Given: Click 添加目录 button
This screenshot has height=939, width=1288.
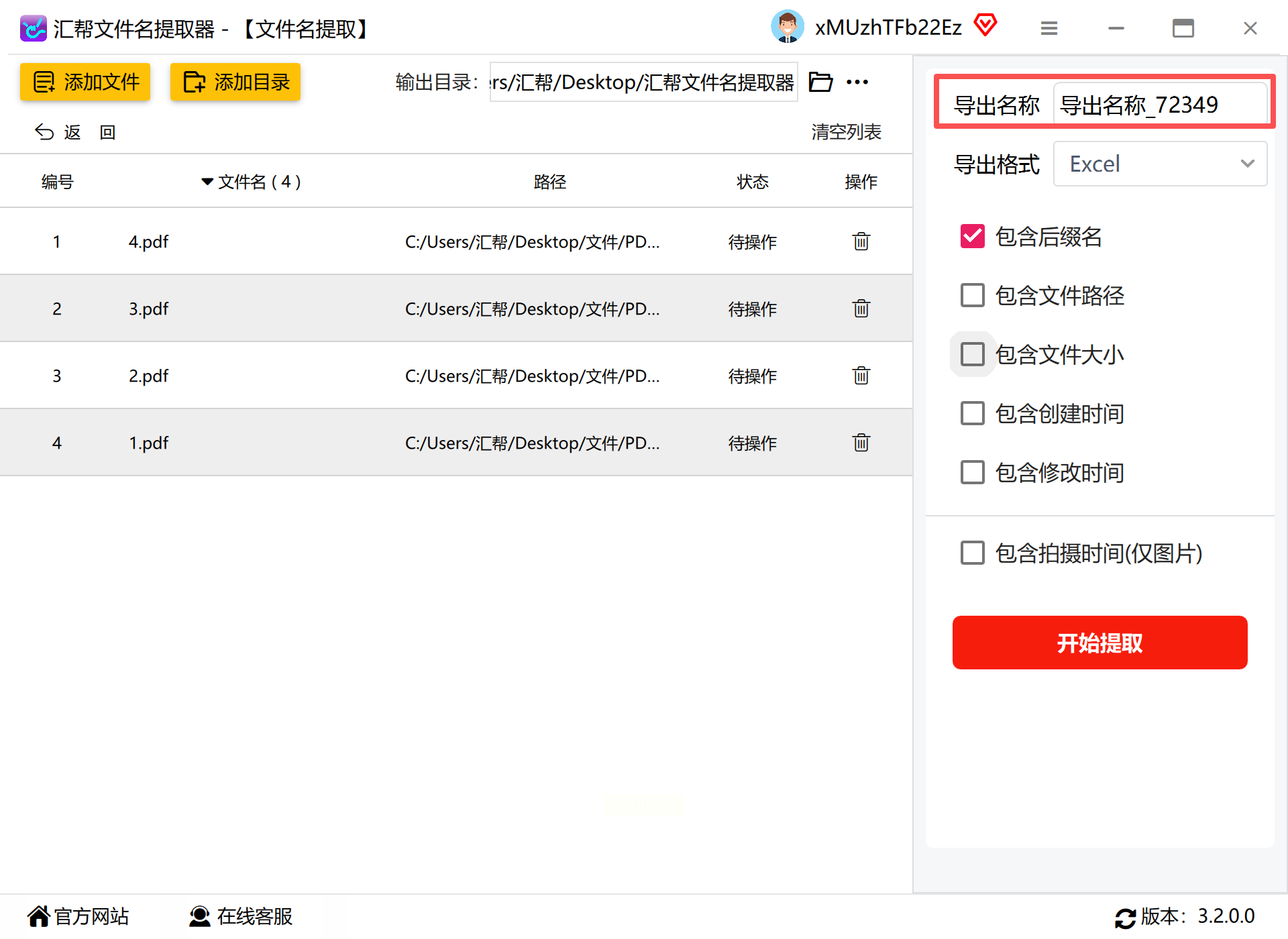Looking at the screenshot, I should [235, 82].
